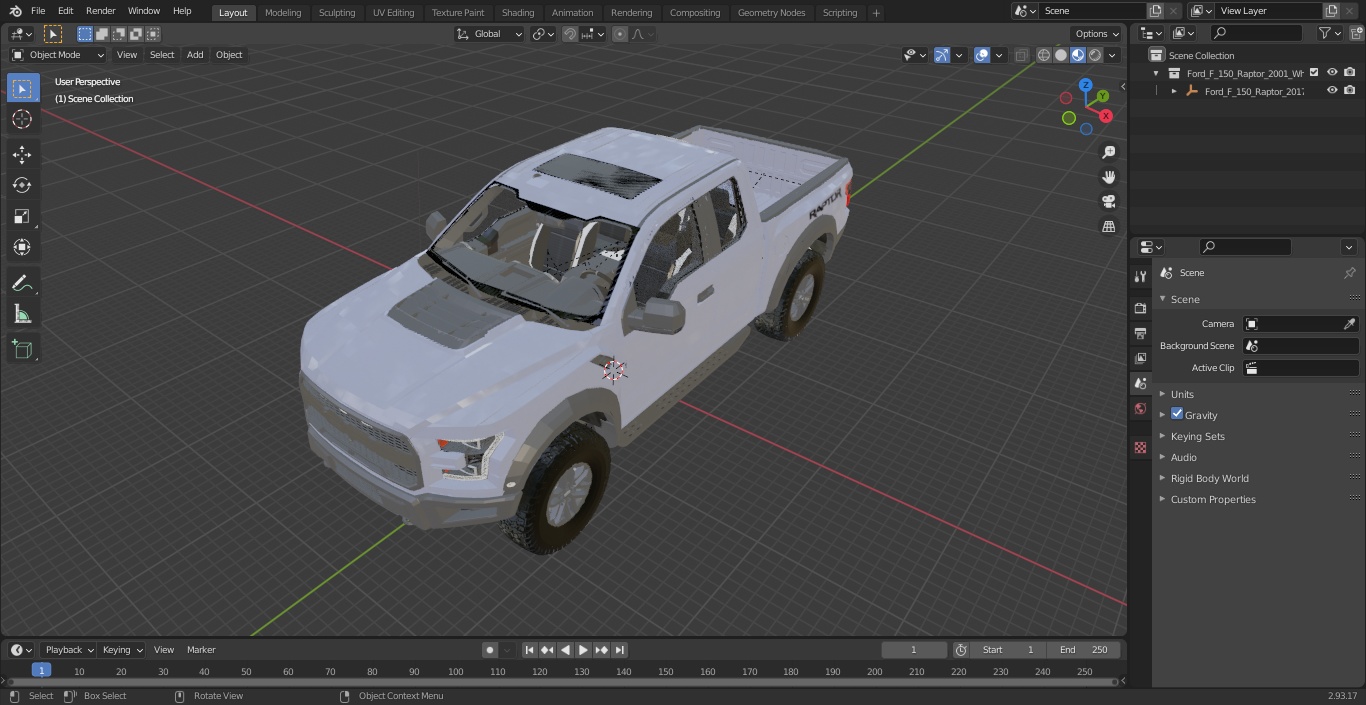Click the pan view hand icon

[1109, 177]
